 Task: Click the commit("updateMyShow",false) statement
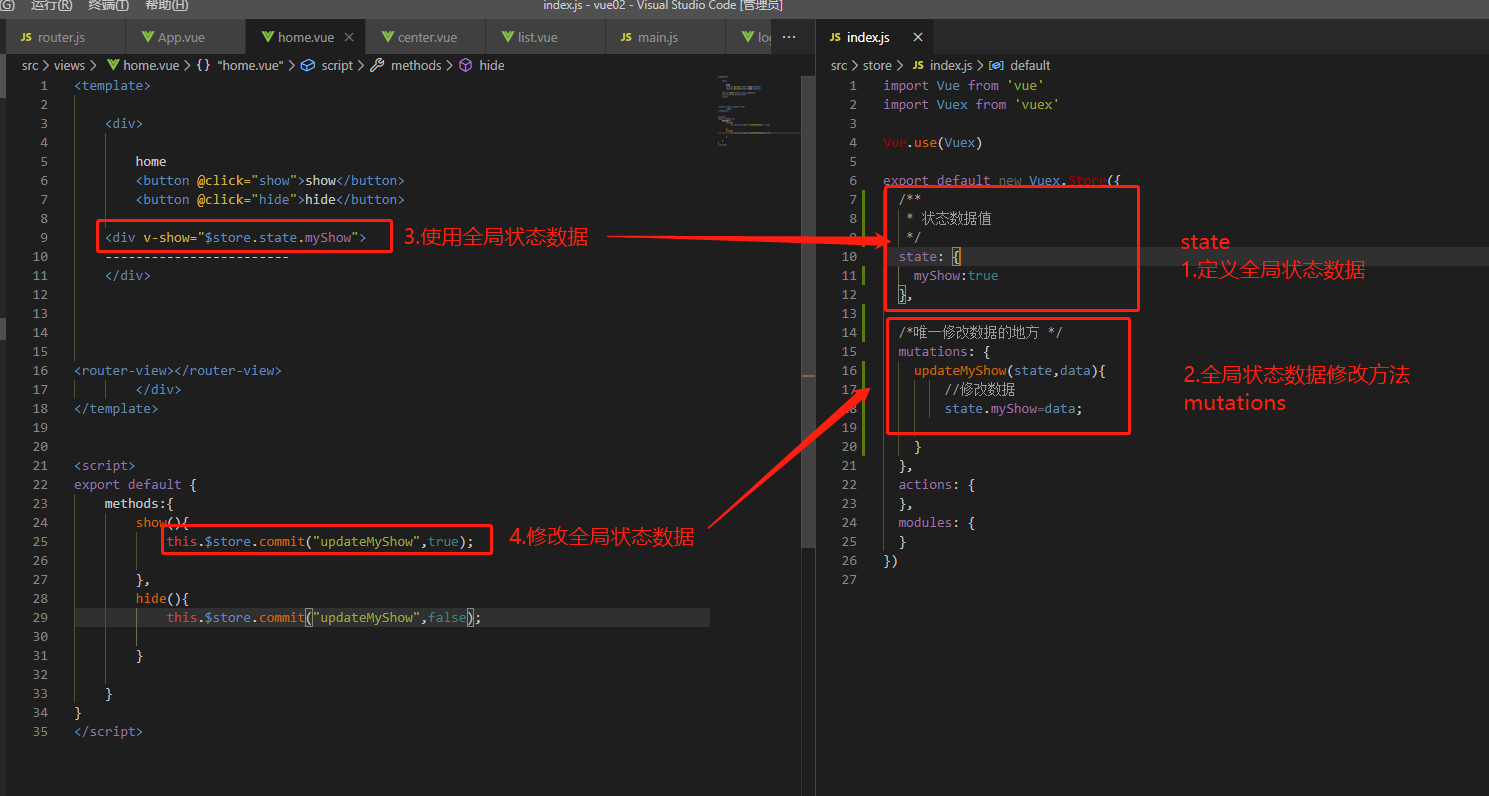324,617
